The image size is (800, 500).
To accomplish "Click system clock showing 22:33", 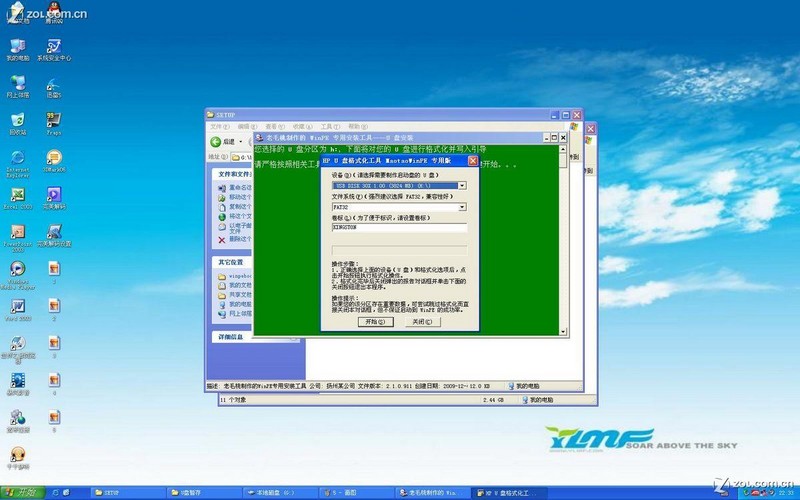I will (x=786, y=493).
